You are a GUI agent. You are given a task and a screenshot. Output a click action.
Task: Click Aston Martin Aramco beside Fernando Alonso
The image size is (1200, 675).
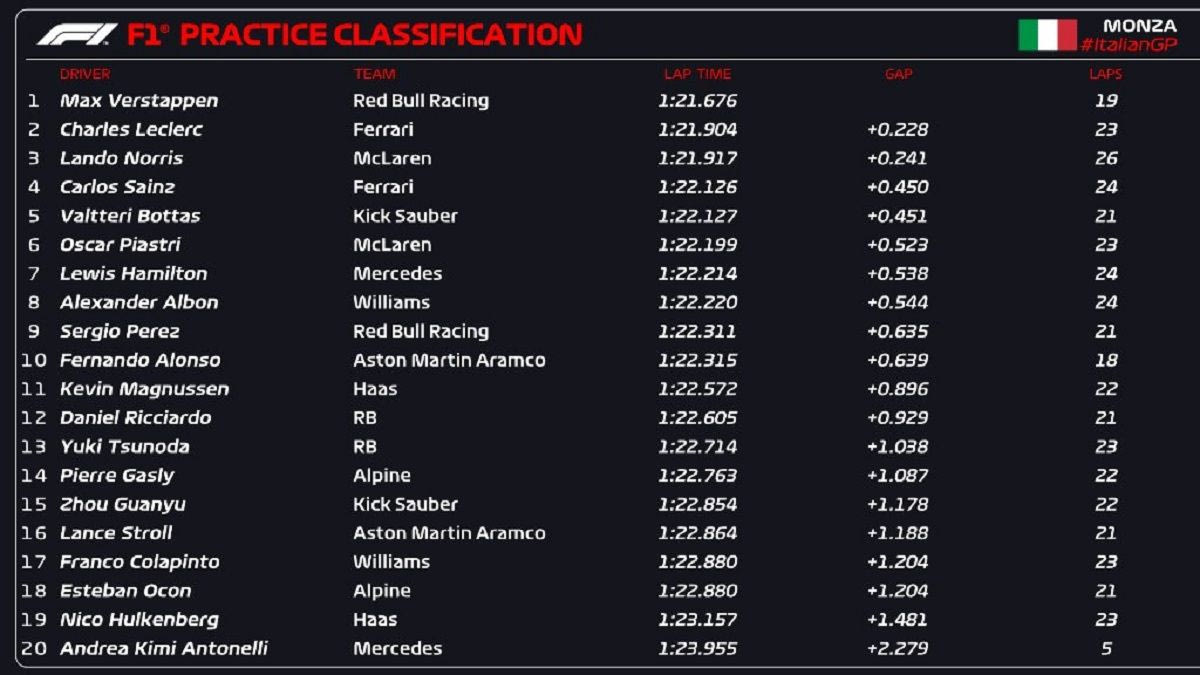pyautogui.click(x=449, y=360)
